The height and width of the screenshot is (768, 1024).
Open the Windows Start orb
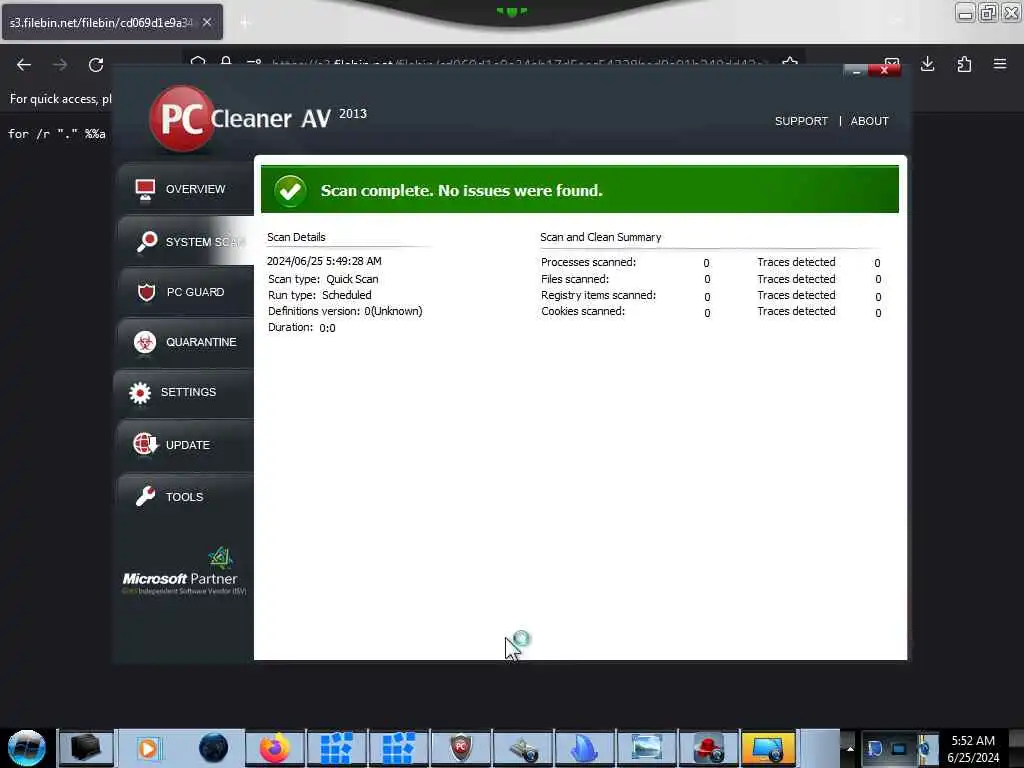point(27,748)
